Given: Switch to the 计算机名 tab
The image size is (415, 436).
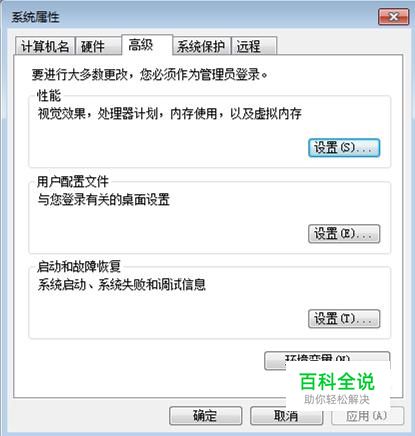Looking at the screenshot, I should click(45, 46).
